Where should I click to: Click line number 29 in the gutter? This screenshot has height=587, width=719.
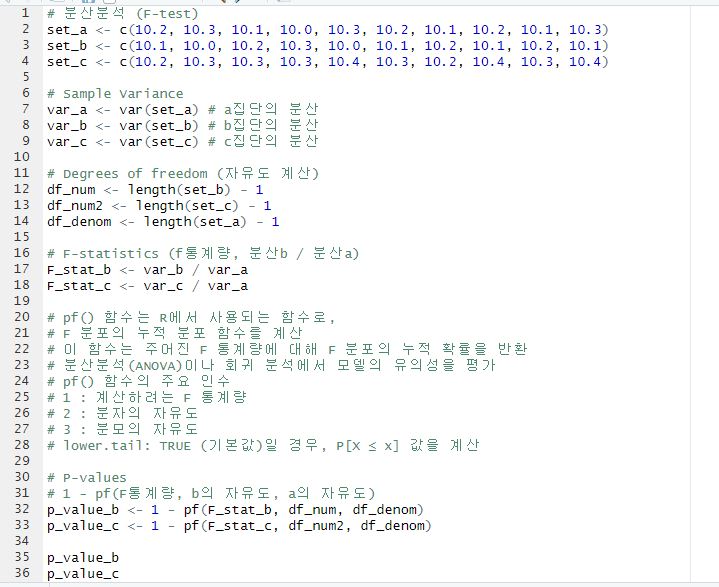22,461
